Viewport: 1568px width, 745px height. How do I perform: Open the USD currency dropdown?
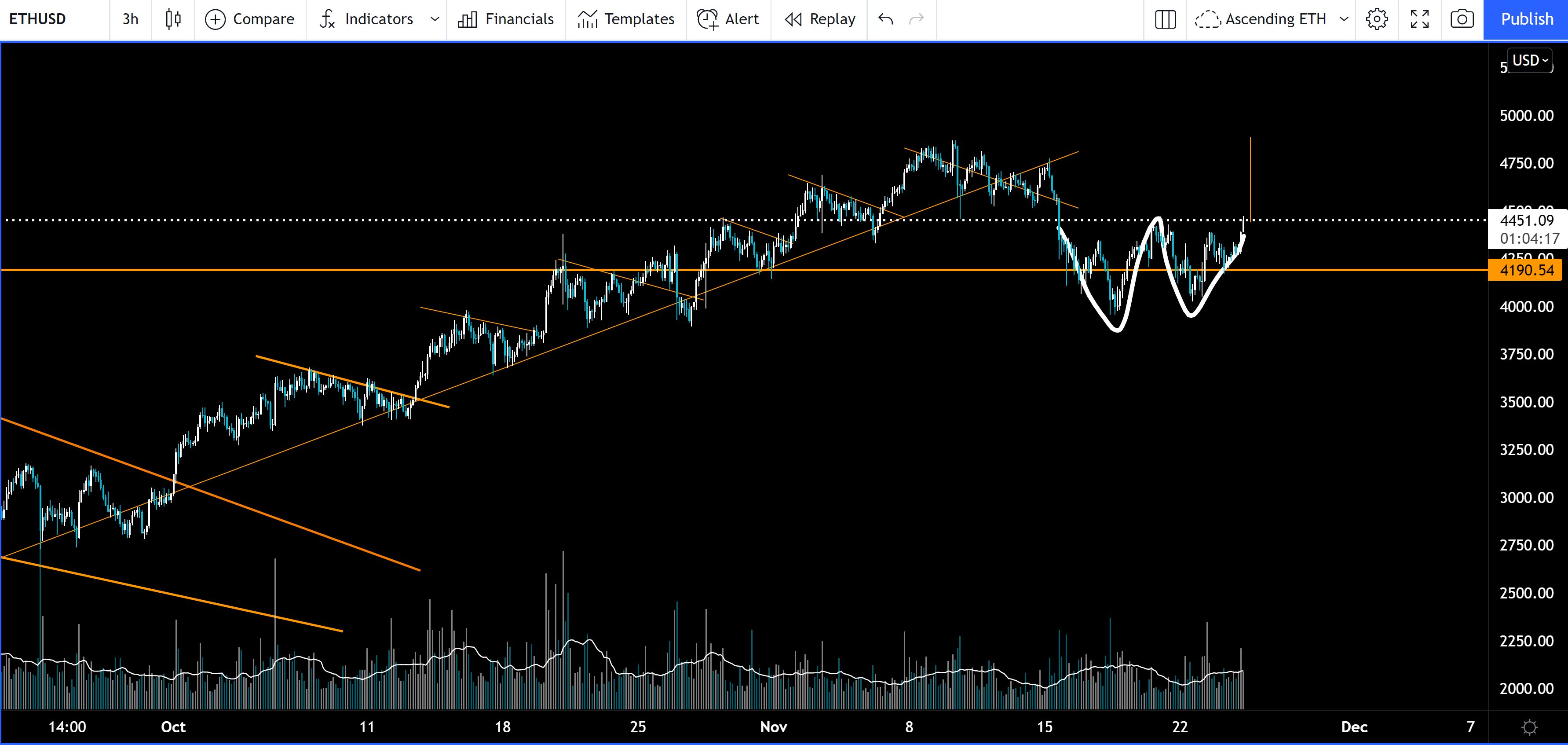pyautogui.click(x=1530, y=60)
